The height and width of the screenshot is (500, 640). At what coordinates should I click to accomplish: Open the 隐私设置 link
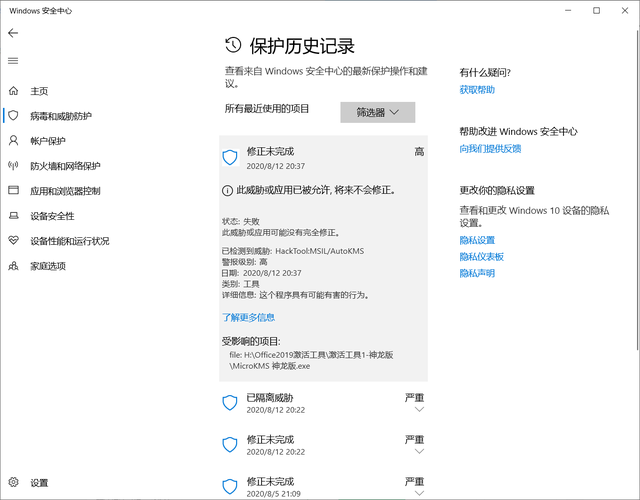(477, 240)
